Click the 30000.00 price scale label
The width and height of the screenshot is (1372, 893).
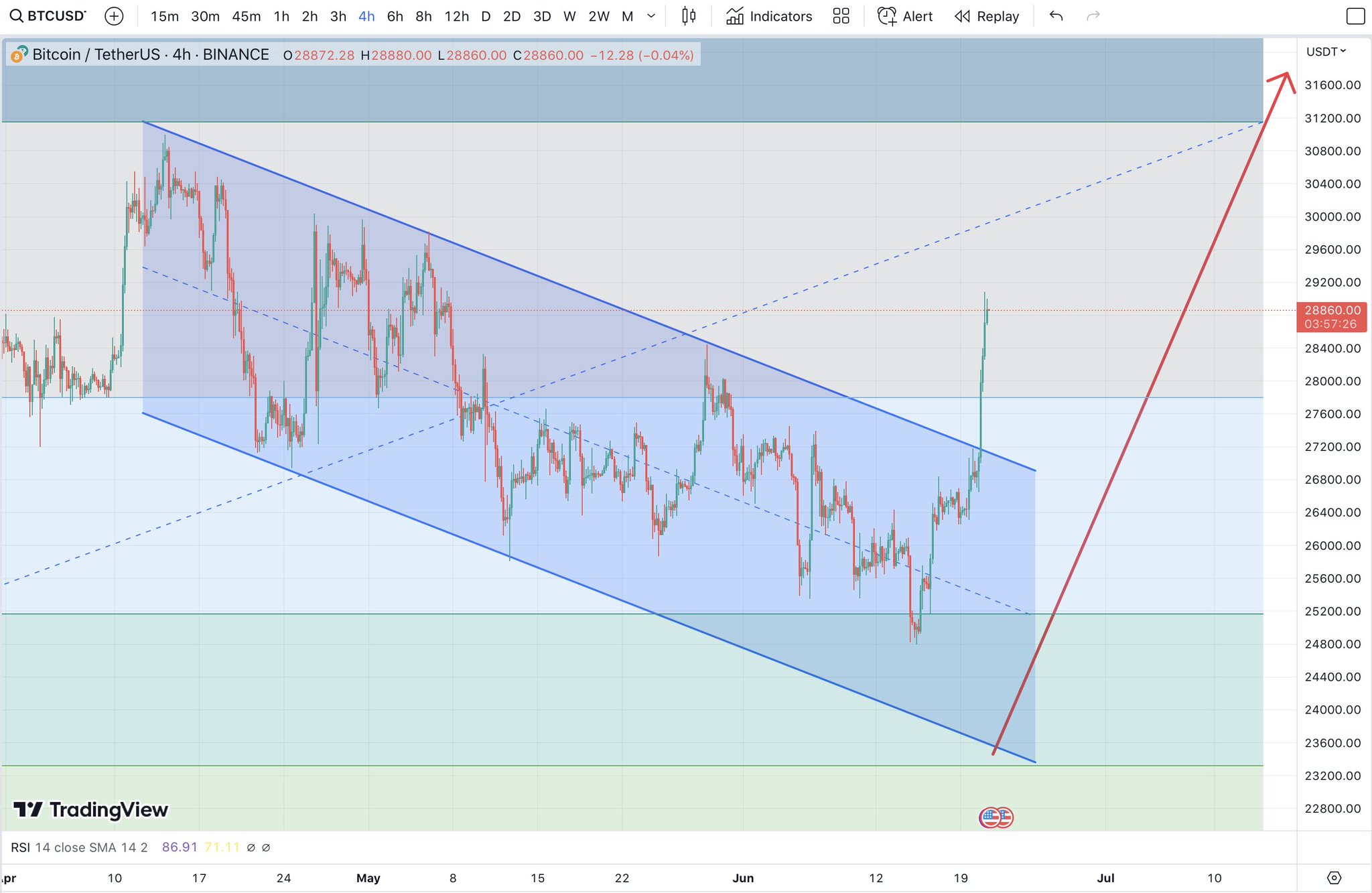1332,216
